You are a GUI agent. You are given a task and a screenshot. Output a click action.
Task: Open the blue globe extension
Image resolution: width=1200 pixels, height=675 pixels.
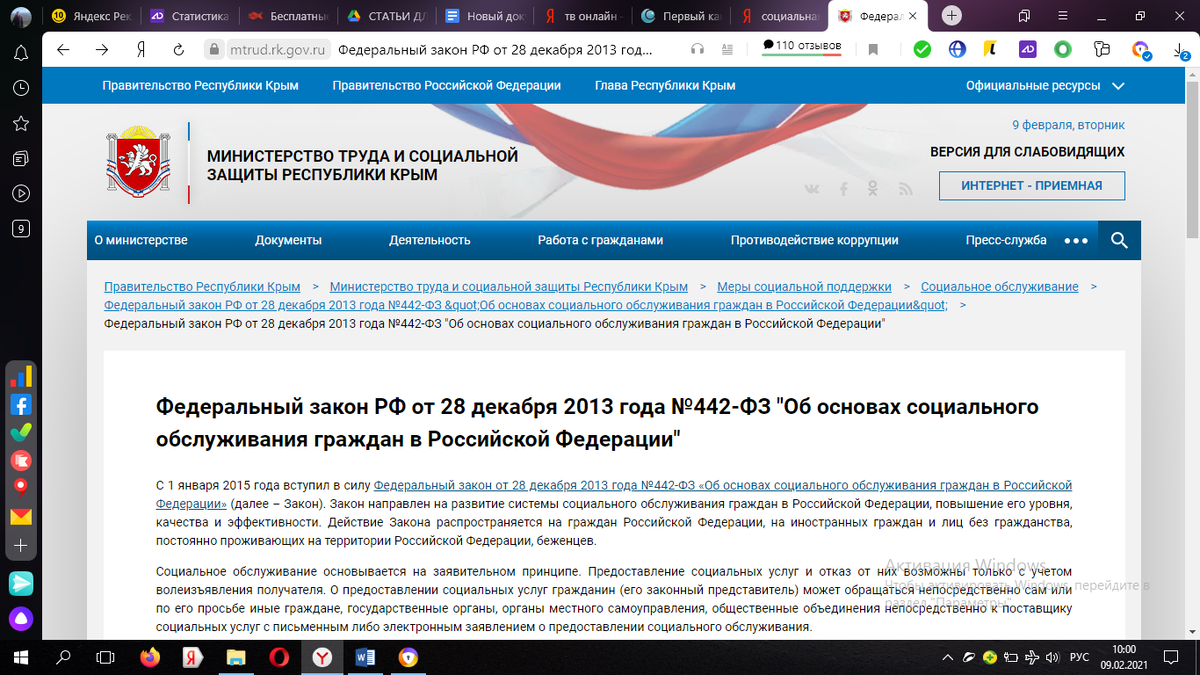[x=957, y=49]
